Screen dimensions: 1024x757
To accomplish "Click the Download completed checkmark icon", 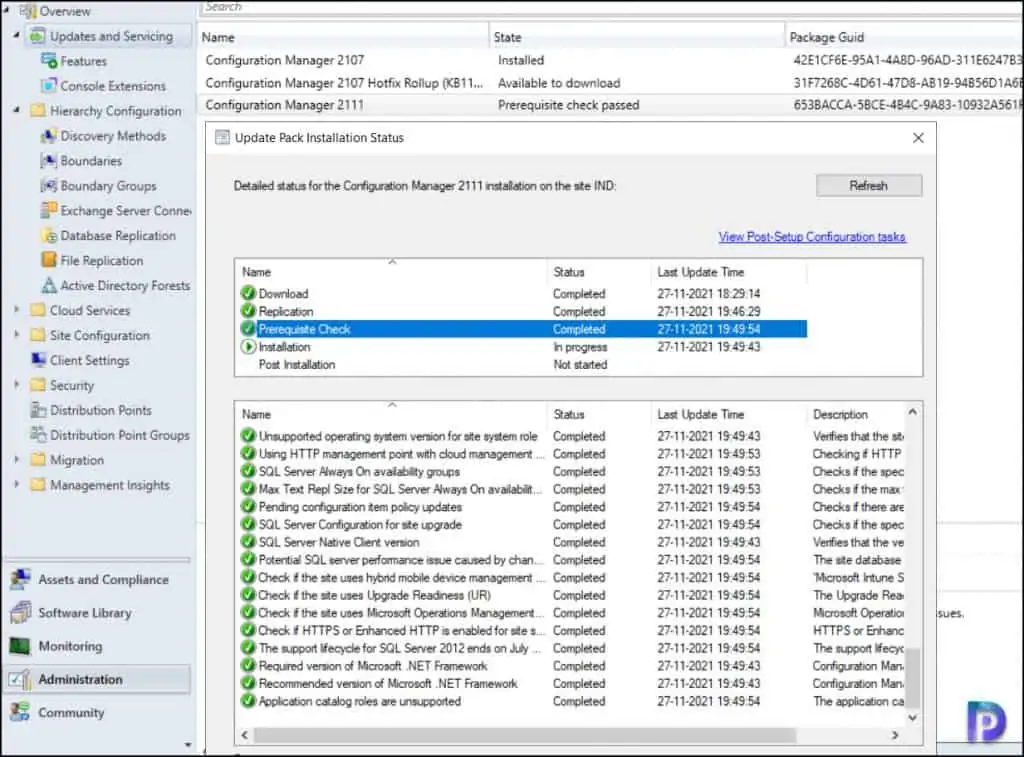I will pyautogui.click(x=248, y=293).
